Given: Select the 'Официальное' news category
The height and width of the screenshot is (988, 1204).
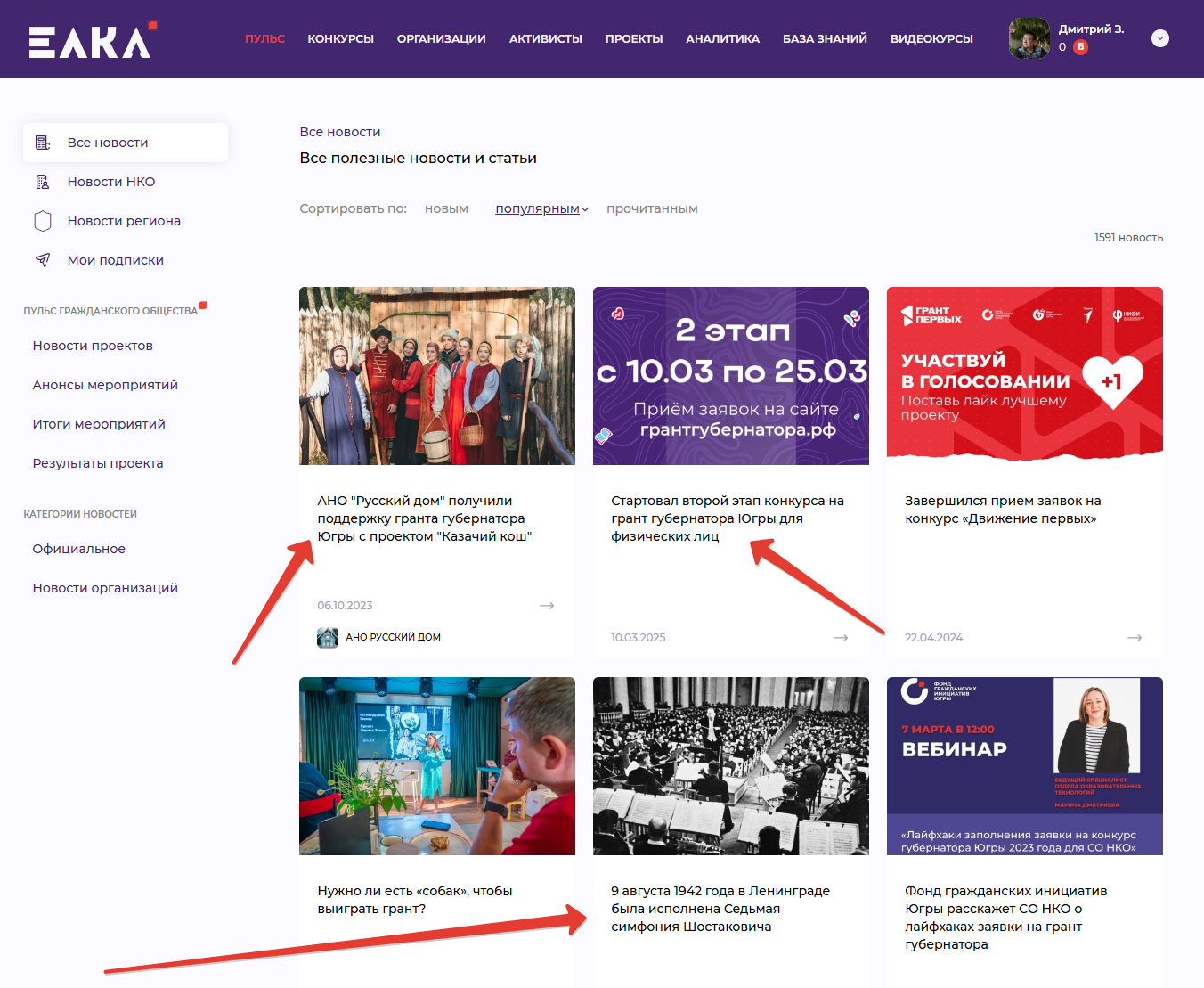Looking at the screenshot, I should 79,549.
